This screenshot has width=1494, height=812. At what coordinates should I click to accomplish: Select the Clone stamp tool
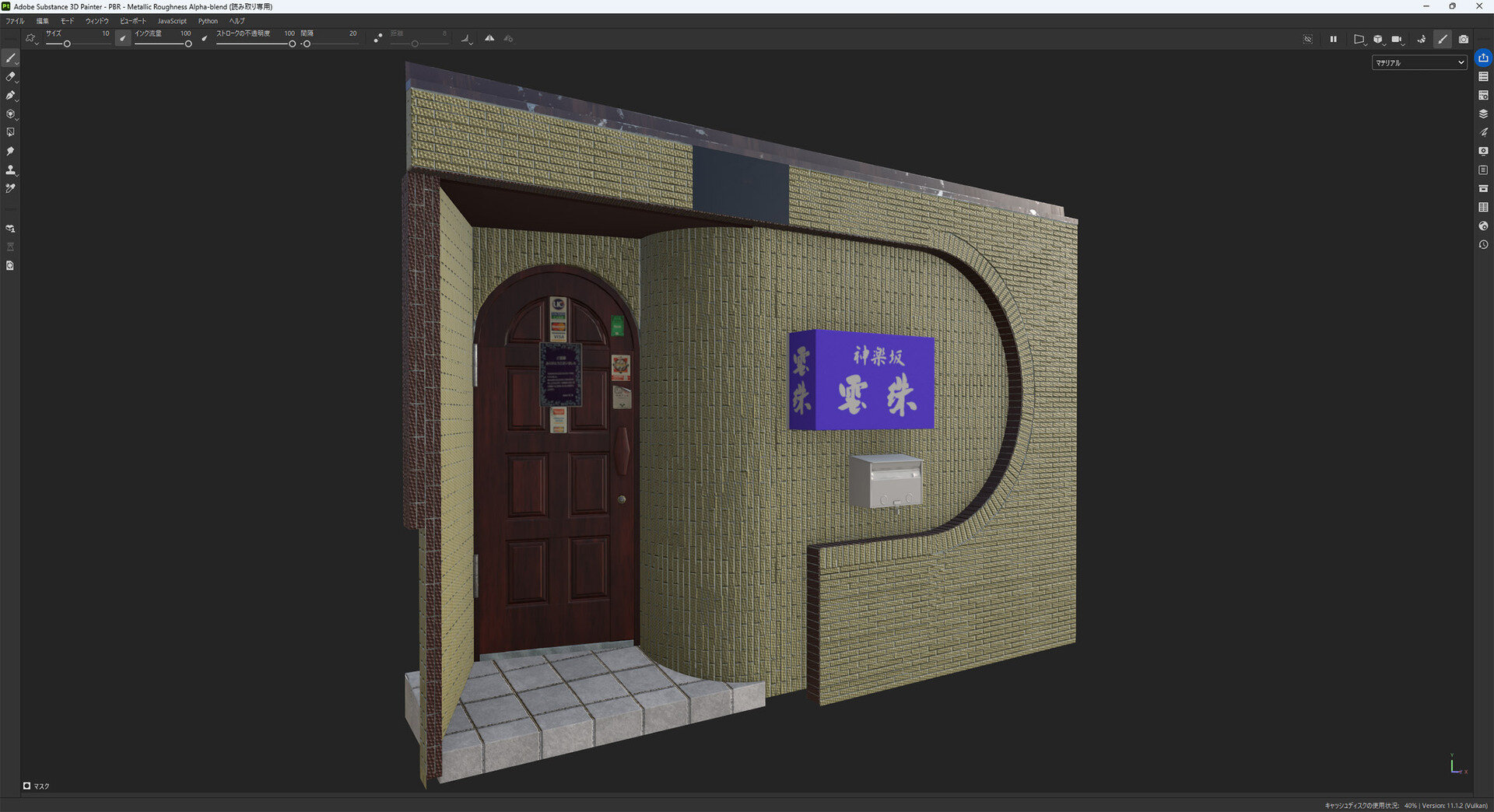[x=10, y=170]
